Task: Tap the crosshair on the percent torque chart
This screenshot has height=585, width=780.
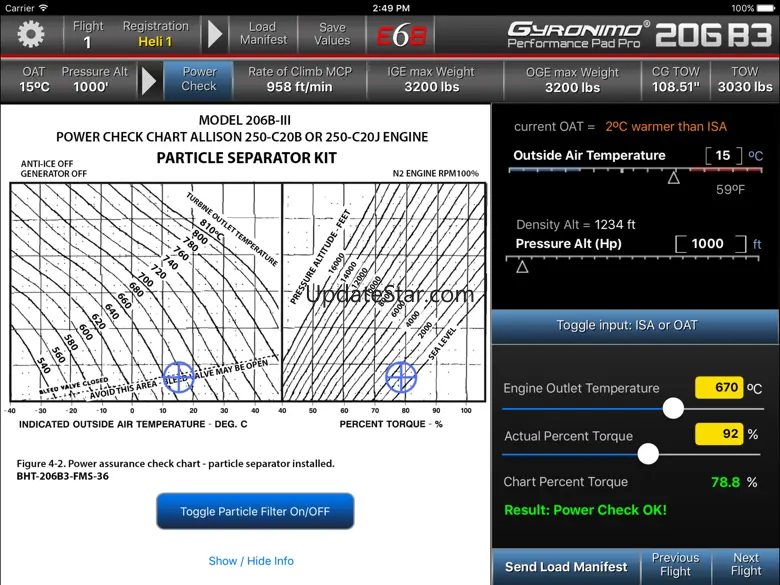Action: (x=401, y=377)
